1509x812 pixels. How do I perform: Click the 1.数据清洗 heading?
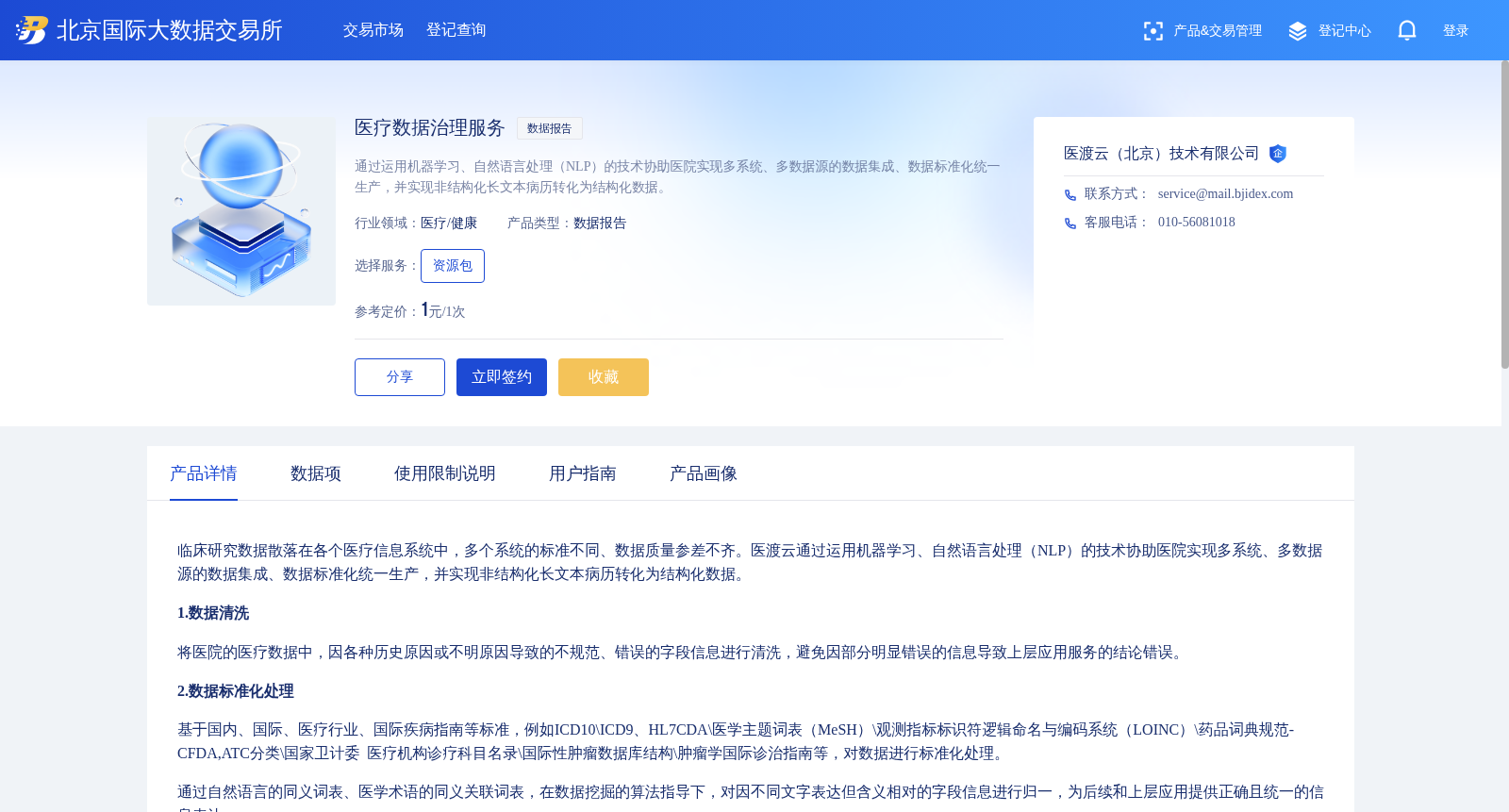pos(213,613)
